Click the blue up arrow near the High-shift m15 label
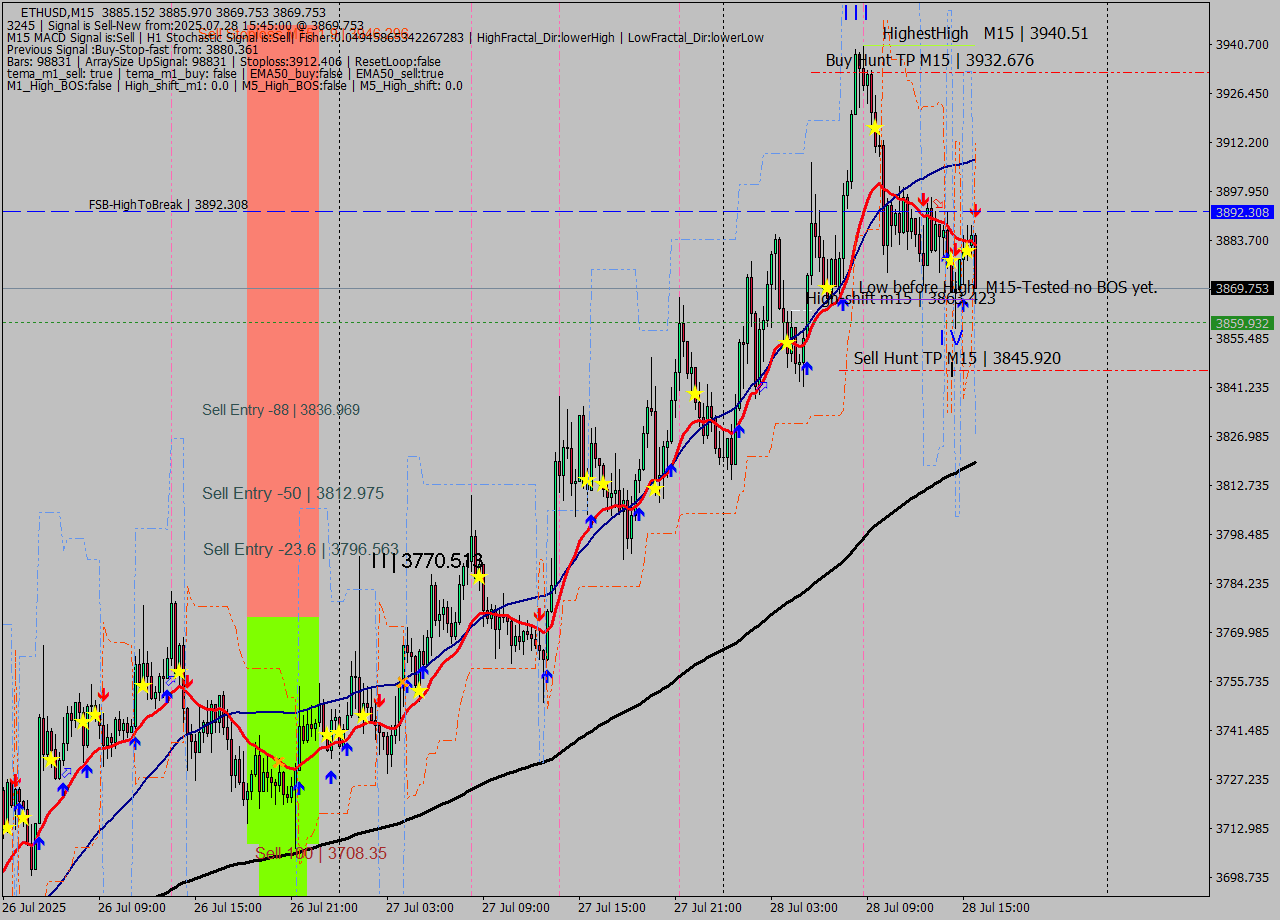This screenshot has width=1280, height=920. point(962,304)
